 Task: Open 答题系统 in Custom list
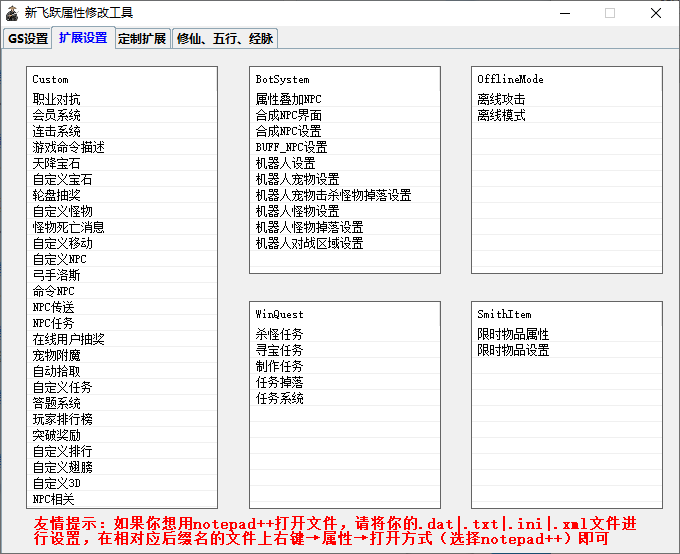click(57, 403)
